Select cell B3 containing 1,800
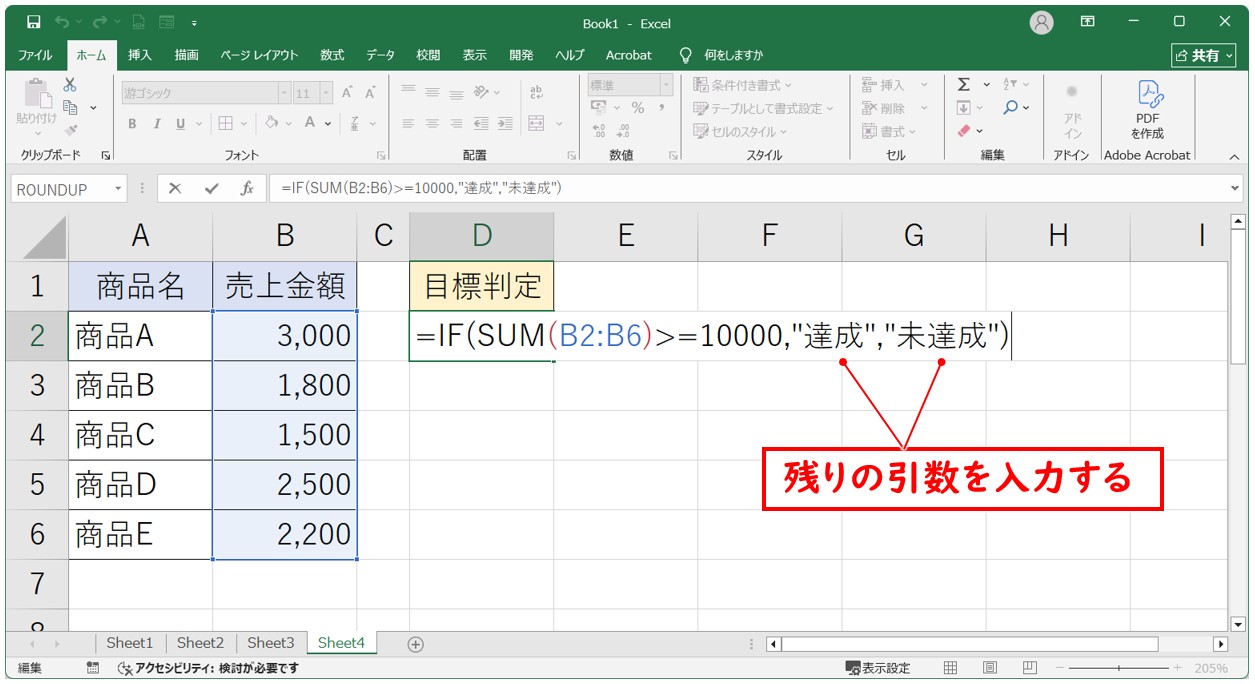This screenshot has width=1255, height=684. click(x=285, y=385)
